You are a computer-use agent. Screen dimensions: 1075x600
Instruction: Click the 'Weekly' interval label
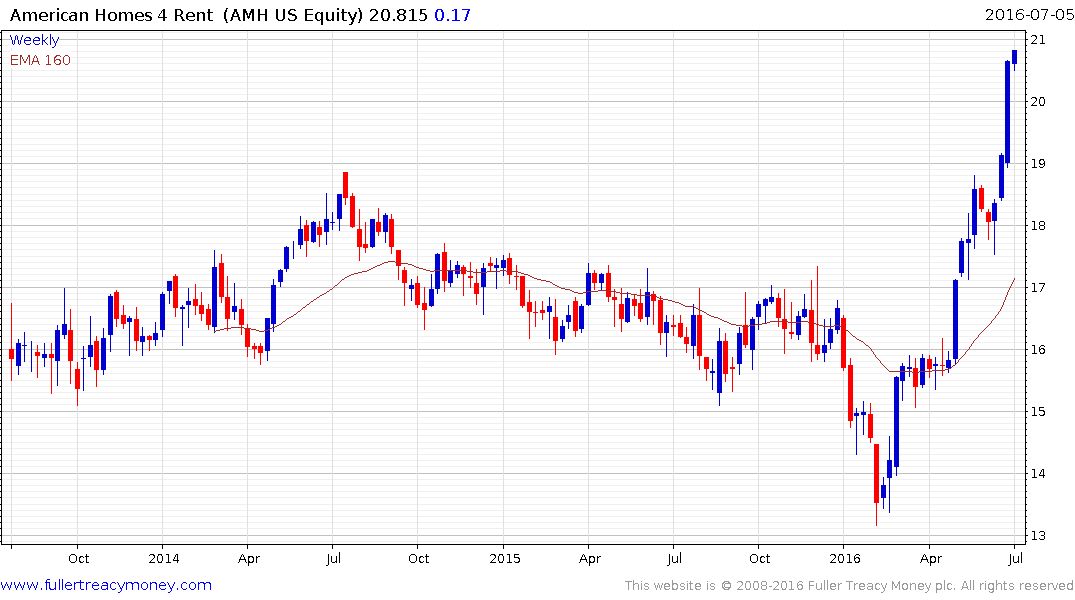tap(34, 40)
